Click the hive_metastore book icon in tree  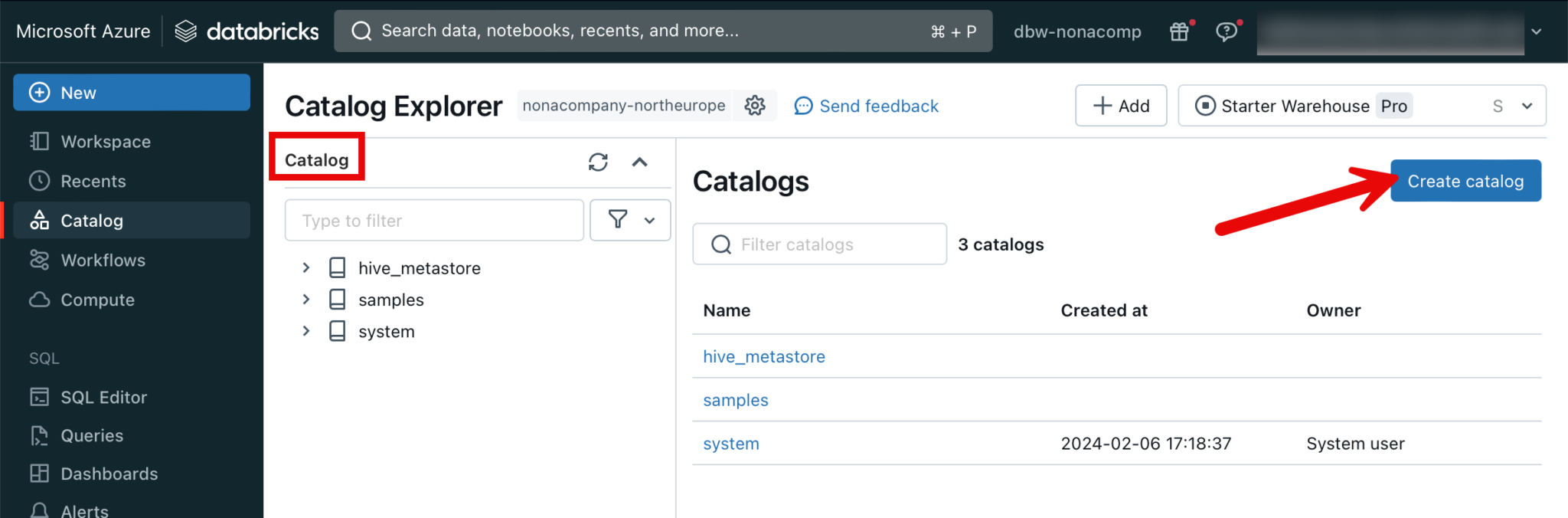point(337,267)
